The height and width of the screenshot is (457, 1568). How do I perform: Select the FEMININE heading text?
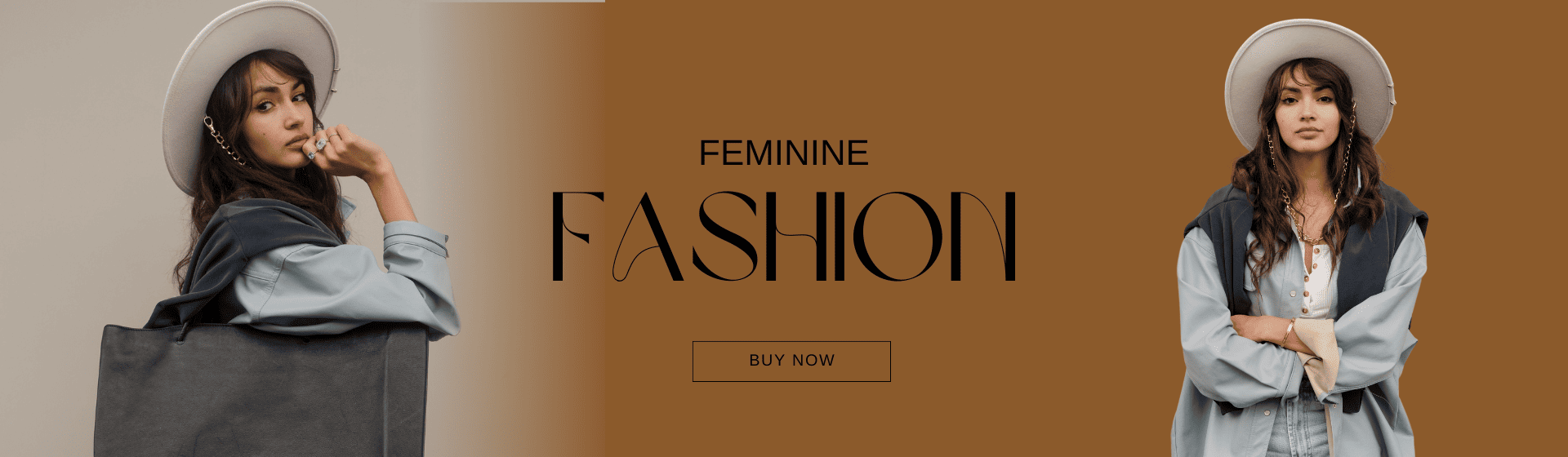[784, 153]
